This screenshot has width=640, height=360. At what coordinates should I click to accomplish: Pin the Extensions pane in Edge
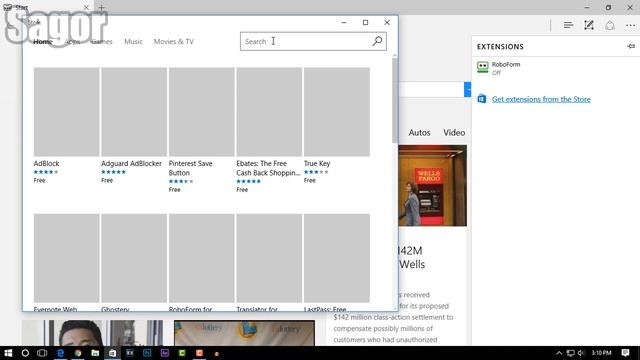631,47
